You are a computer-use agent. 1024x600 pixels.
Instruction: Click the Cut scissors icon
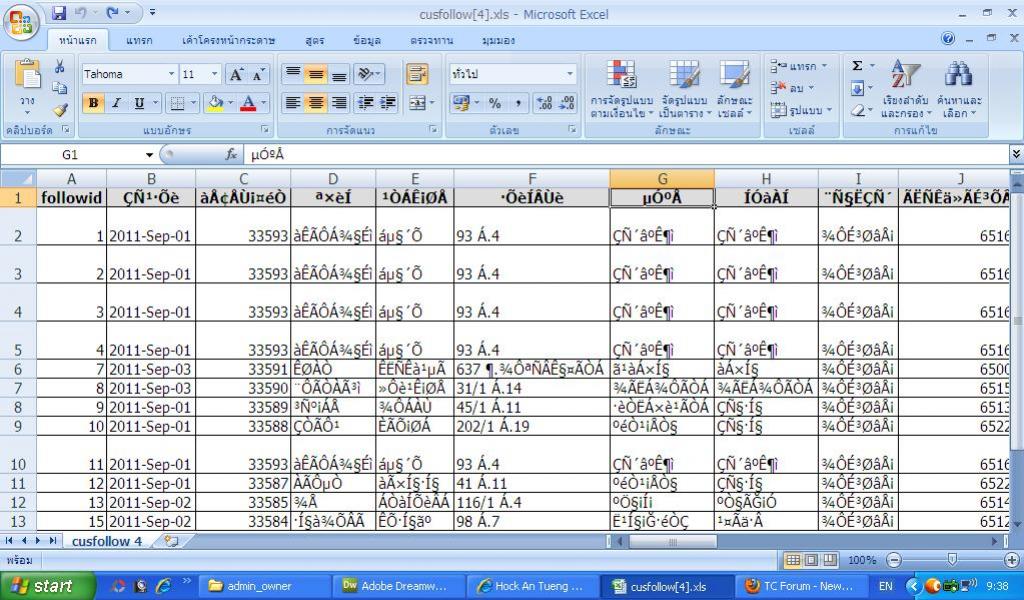(x=60, y=67)
